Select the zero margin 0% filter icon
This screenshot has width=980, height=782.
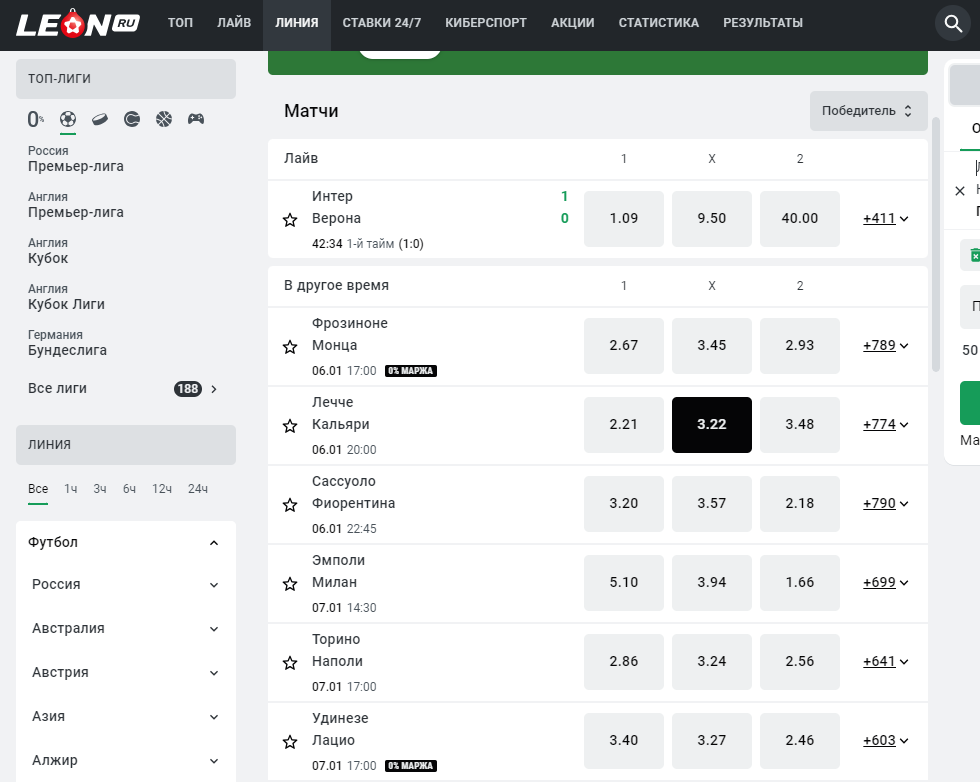[36, 119]
